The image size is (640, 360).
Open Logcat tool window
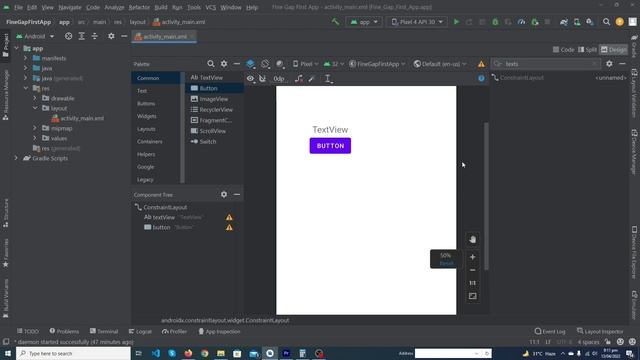(140, 331)
